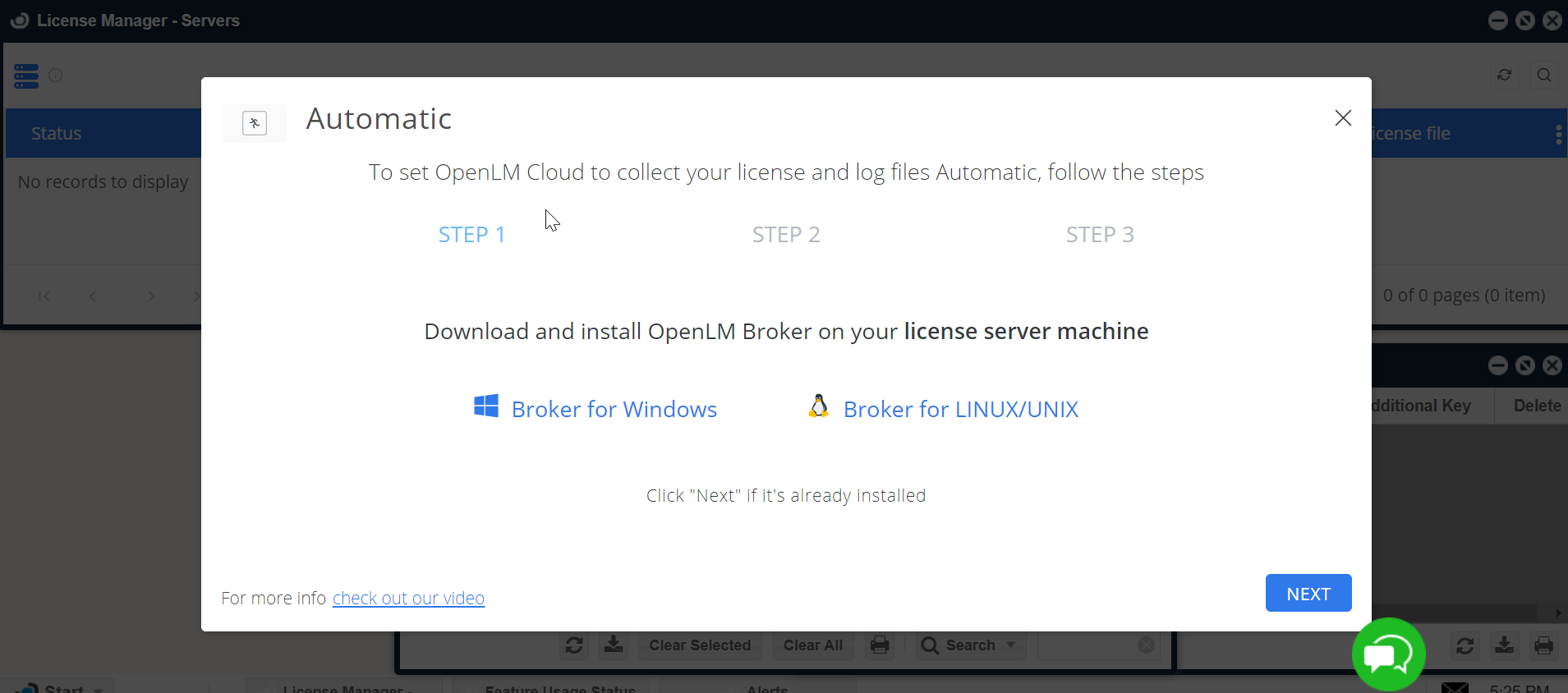The image size is (1568, 693).
Task: Click the Linux penguin icon
Action: [x=818, y=406]
